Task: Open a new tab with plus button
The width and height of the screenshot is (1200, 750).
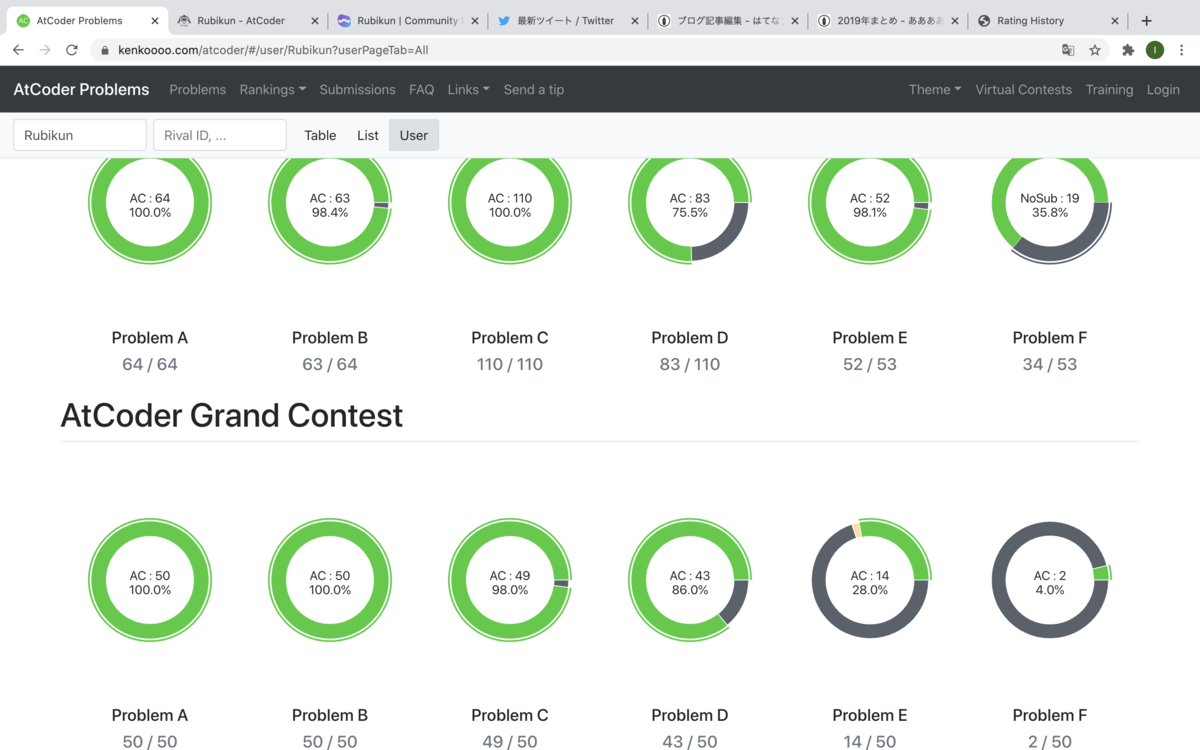Action: point(1146,20)
